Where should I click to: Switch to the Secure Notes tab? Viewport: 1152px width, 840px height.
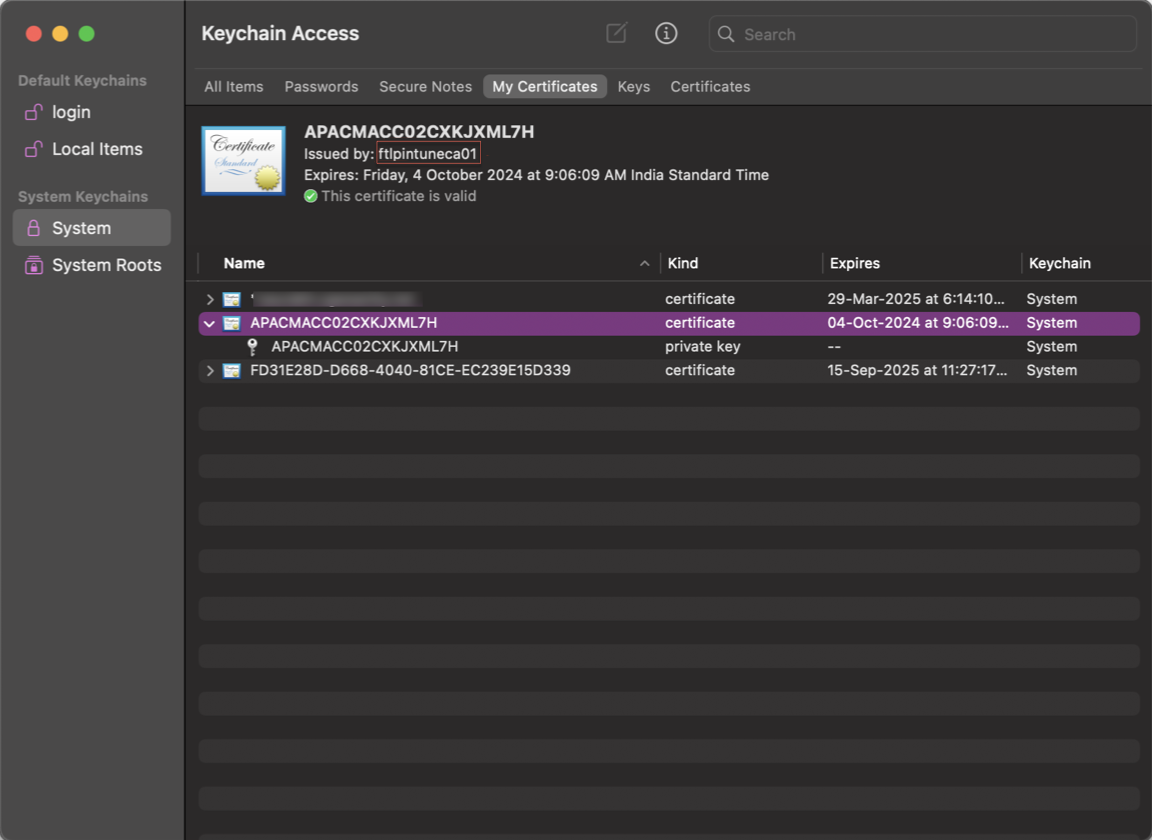tap(425, 87)
